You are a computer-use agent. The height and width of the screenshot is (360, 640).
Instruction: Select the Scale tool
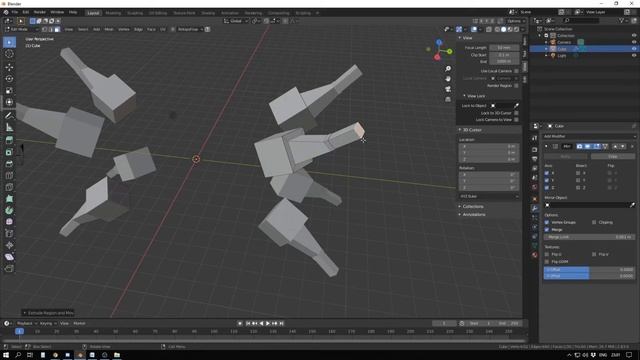click(x=9, y=91)
